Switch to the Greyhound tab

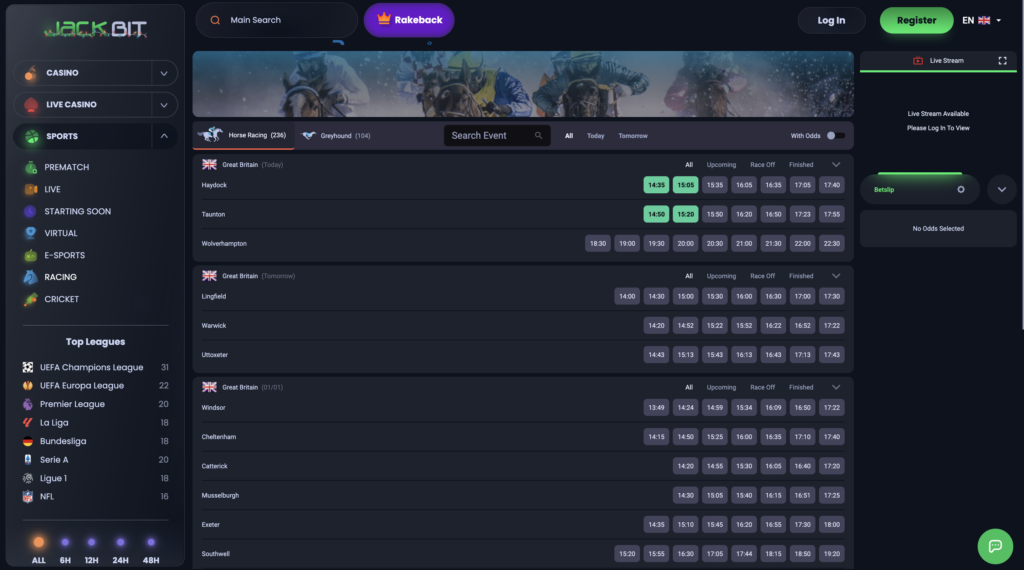pos(337,136)
